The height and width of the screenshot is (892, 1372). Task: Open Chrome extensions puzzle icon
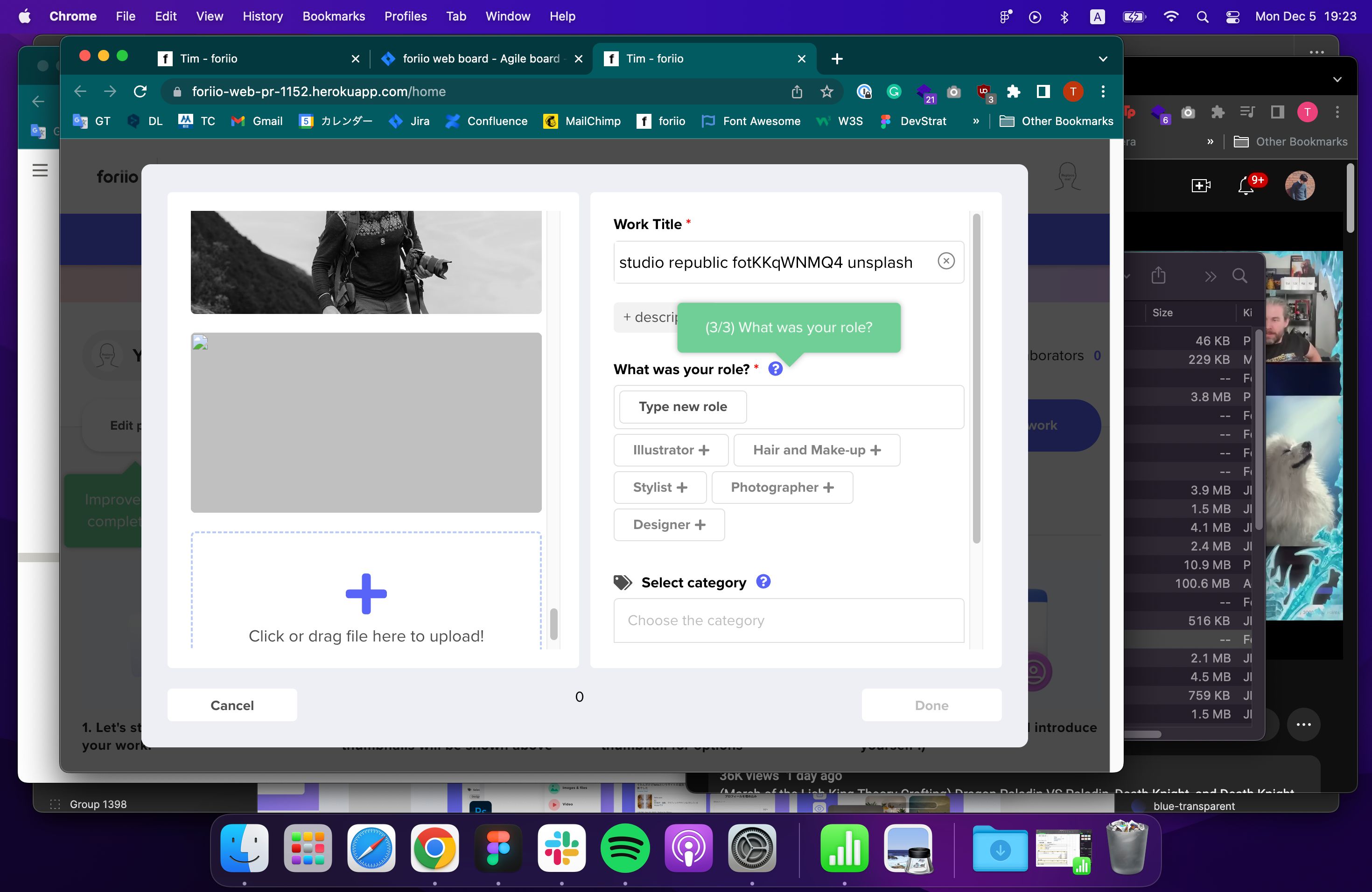(1013, 91)
